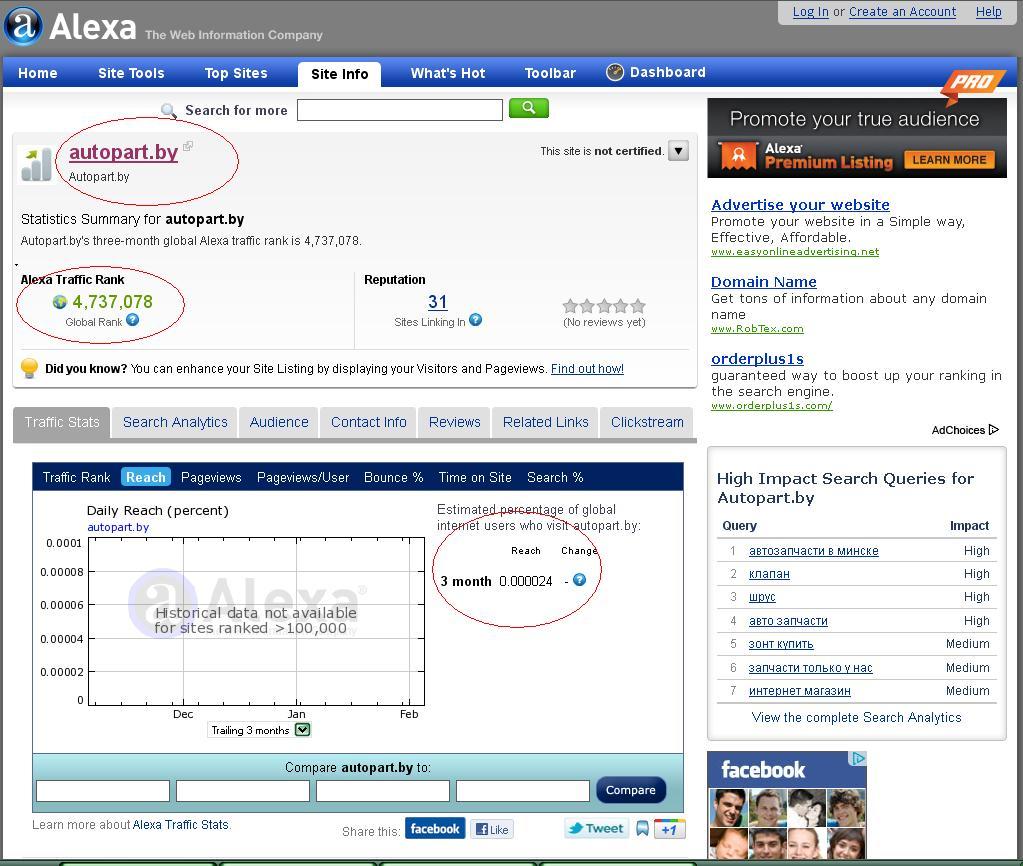Screen dimensions: 1023x866
Task: Select Time on Site chart tab
Action: [x=475, y=477]
